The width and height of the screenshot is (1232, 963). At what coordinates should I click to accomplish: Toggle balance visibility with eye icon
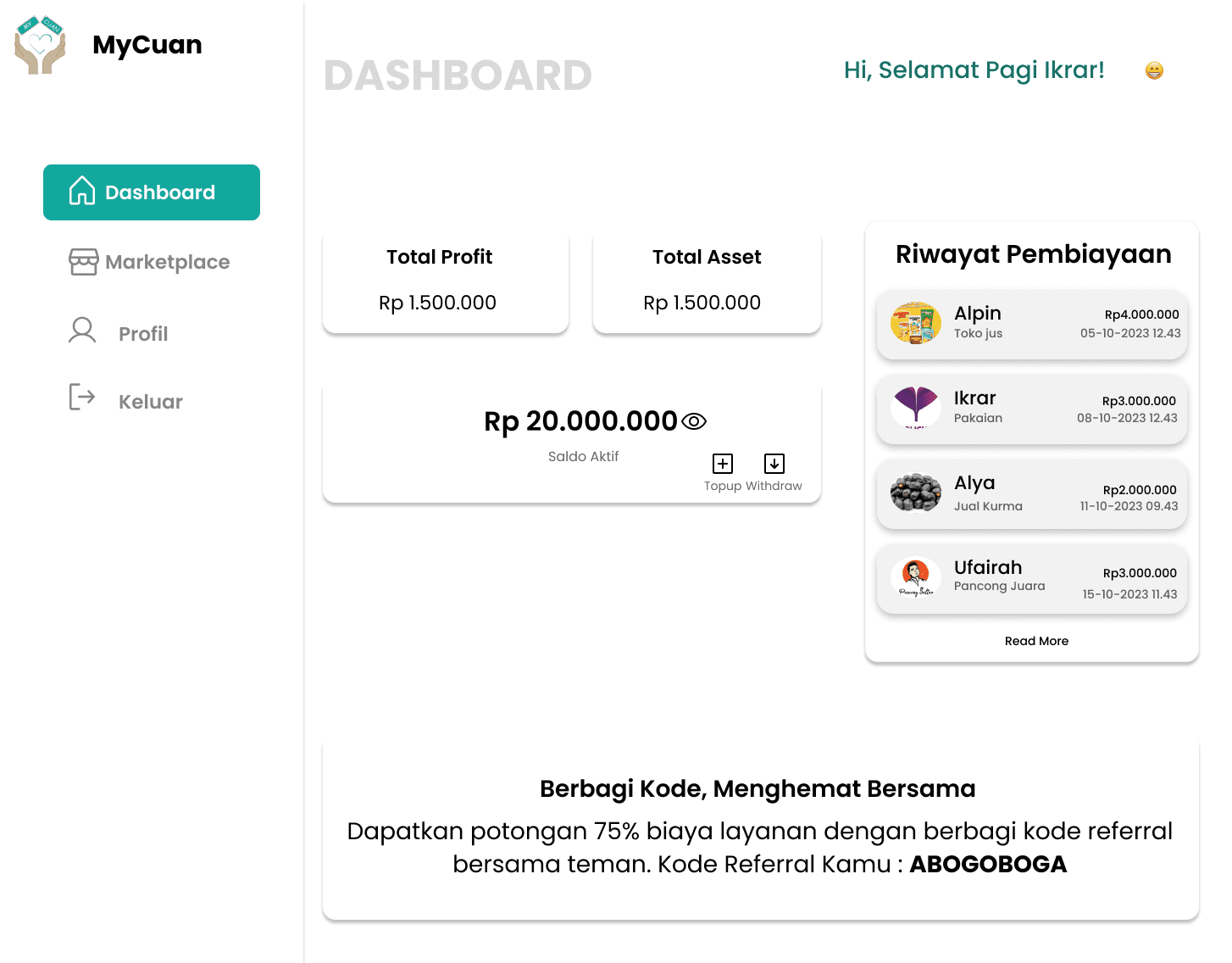[x=694, y=421]
